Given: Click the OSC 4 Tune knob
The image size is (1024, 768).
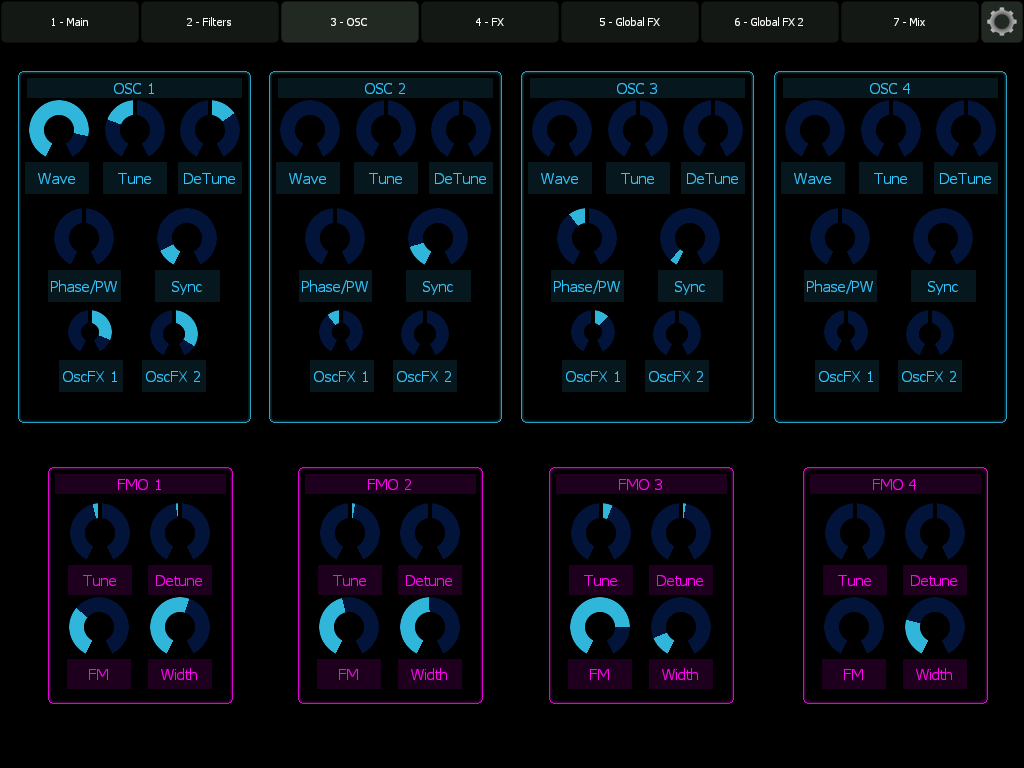Looking at the screenshot, I should (x=891, y=129).
